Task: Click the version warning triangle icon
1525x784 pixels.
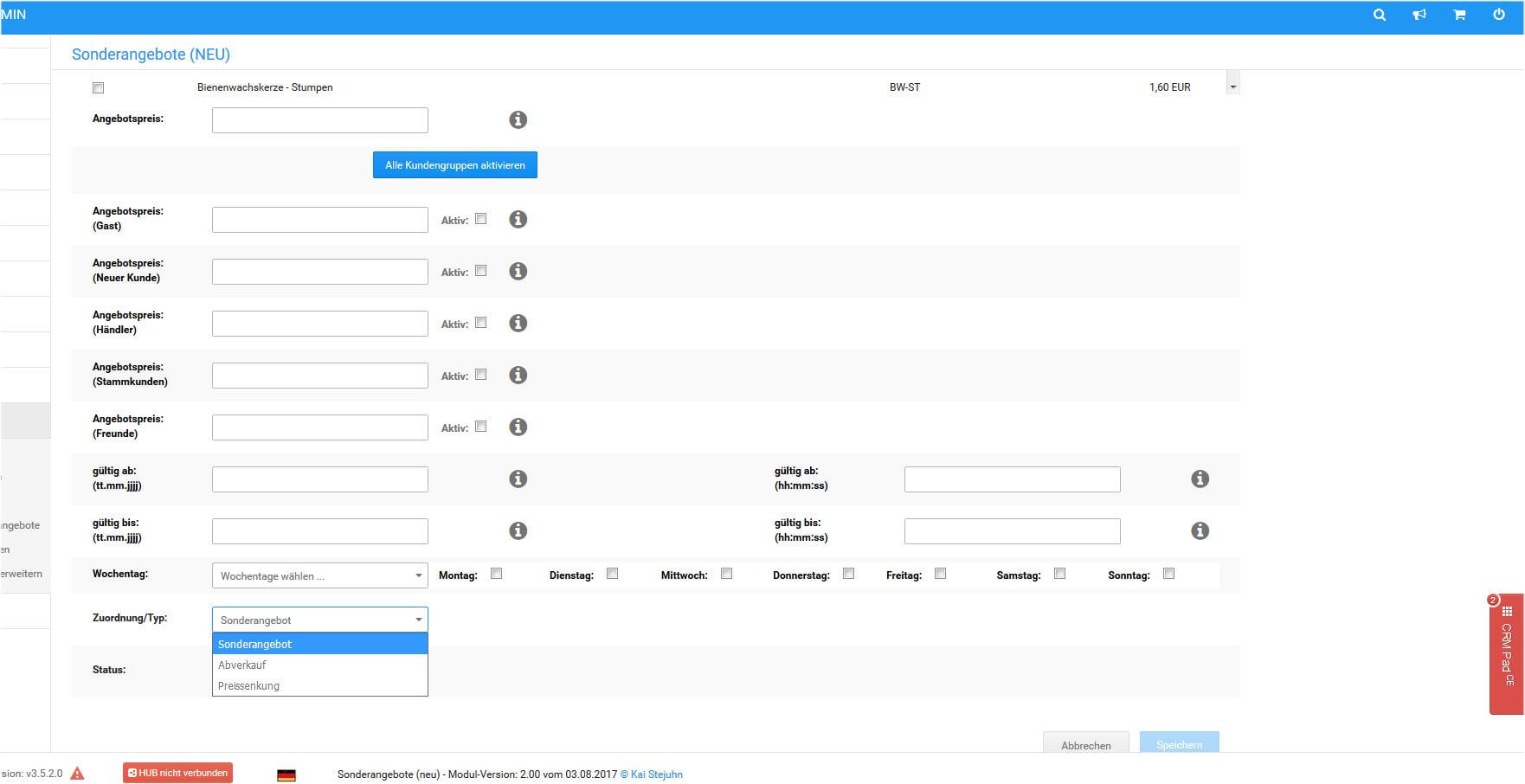Action: [x=77, y=774]
